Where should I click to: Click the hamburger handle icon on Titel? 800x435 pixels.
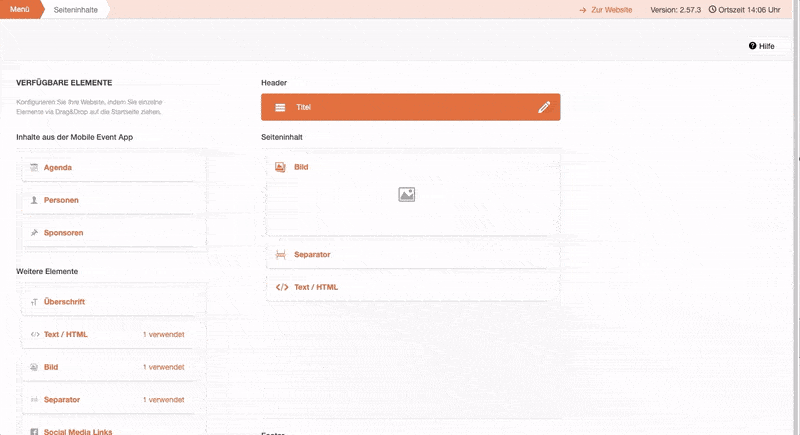280,108
